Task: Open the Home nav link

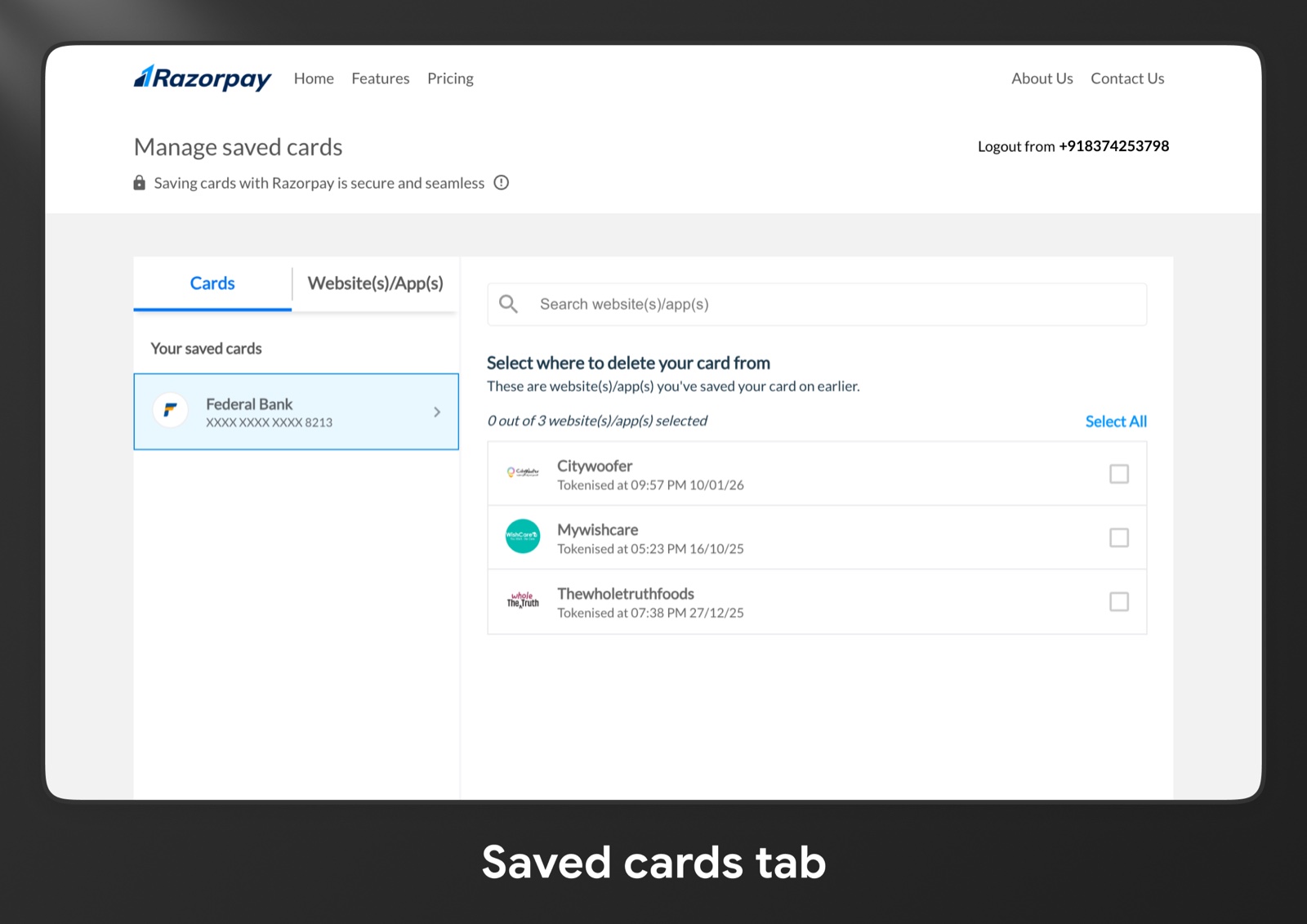Action: (314, 78)
